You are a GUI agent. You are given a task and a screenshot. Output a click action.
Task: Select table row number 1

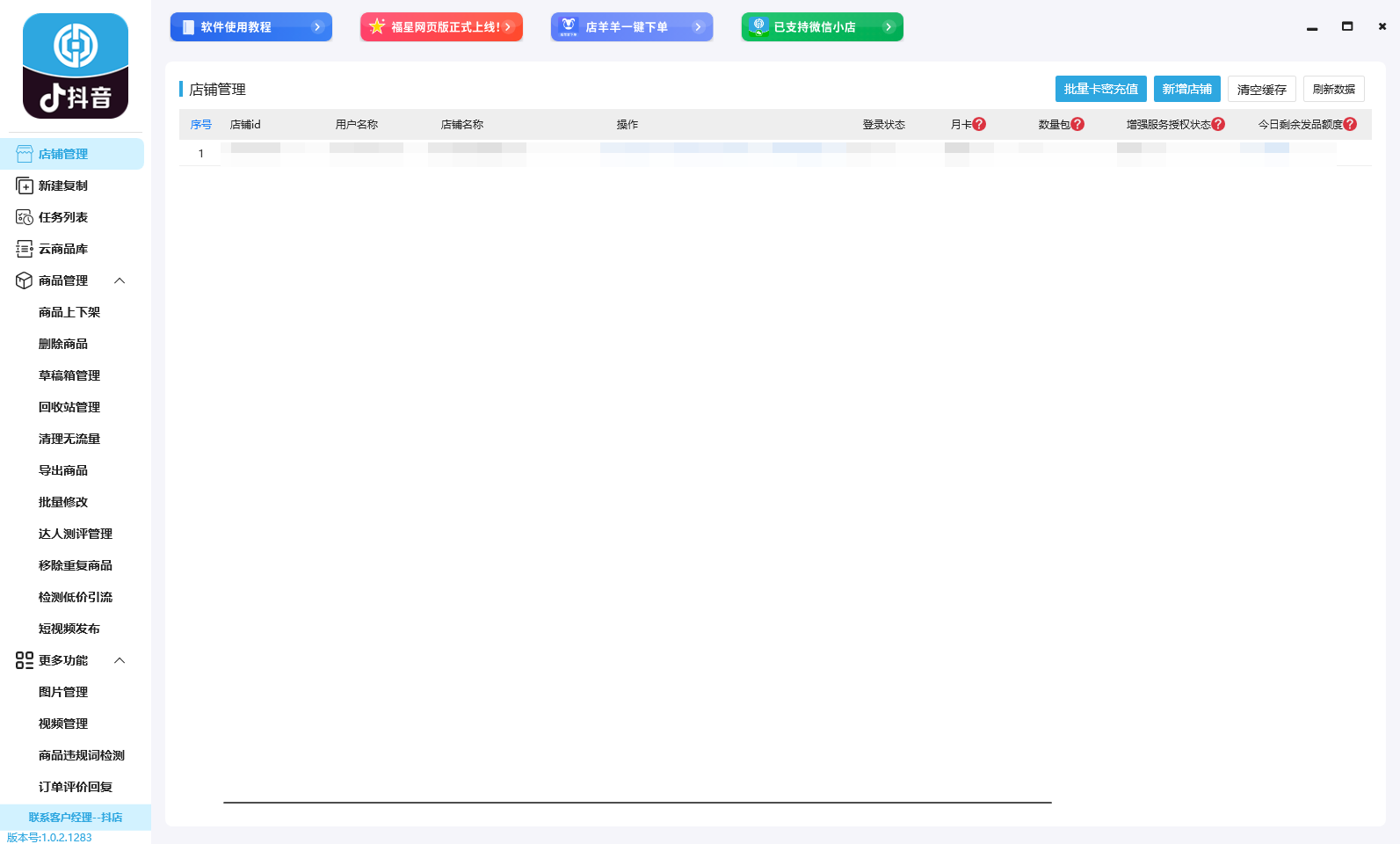coord(775,153)
